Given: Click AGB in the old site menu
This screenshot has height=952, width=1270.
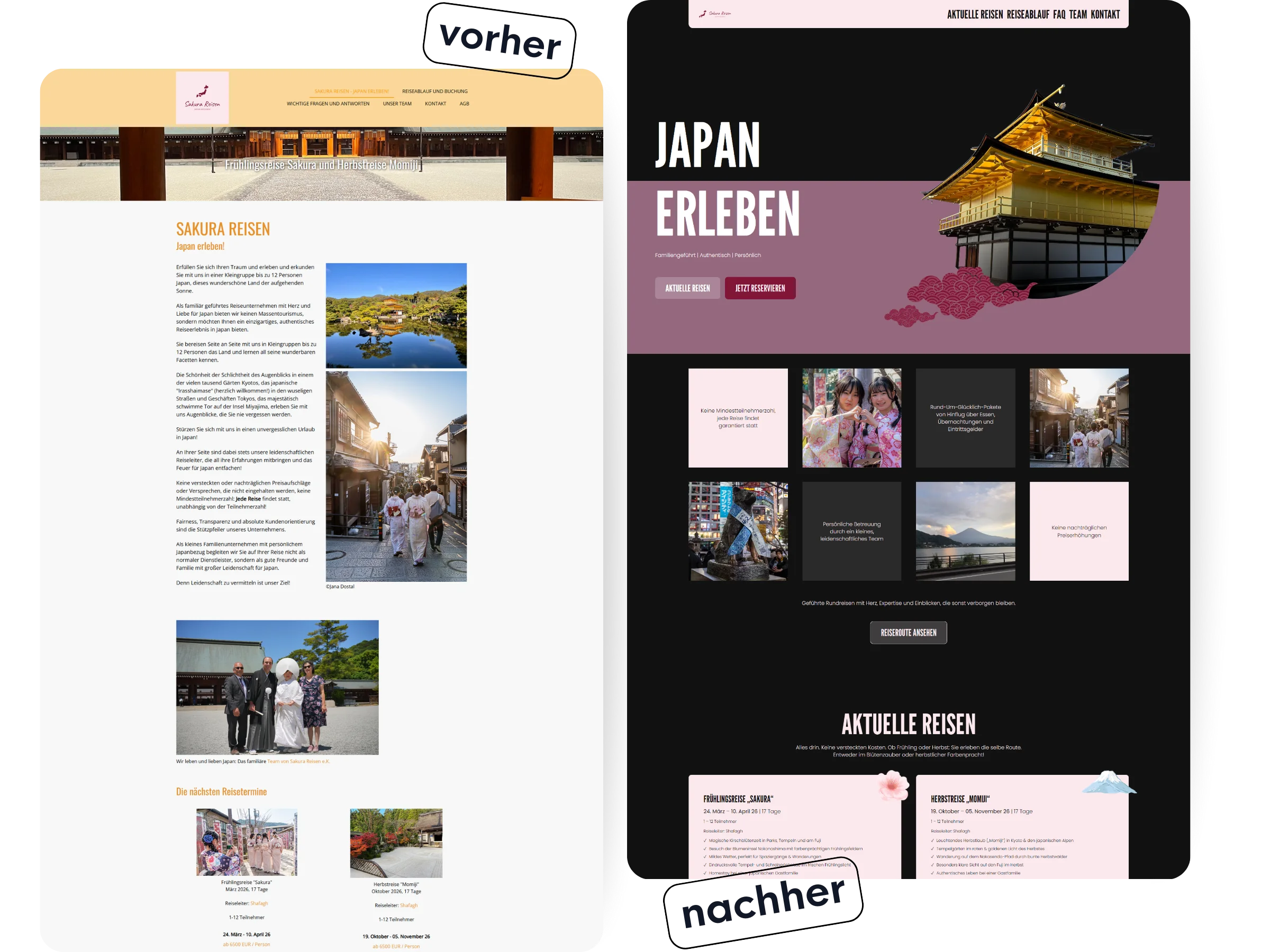Looking at the screenshot, I should 464,104.
